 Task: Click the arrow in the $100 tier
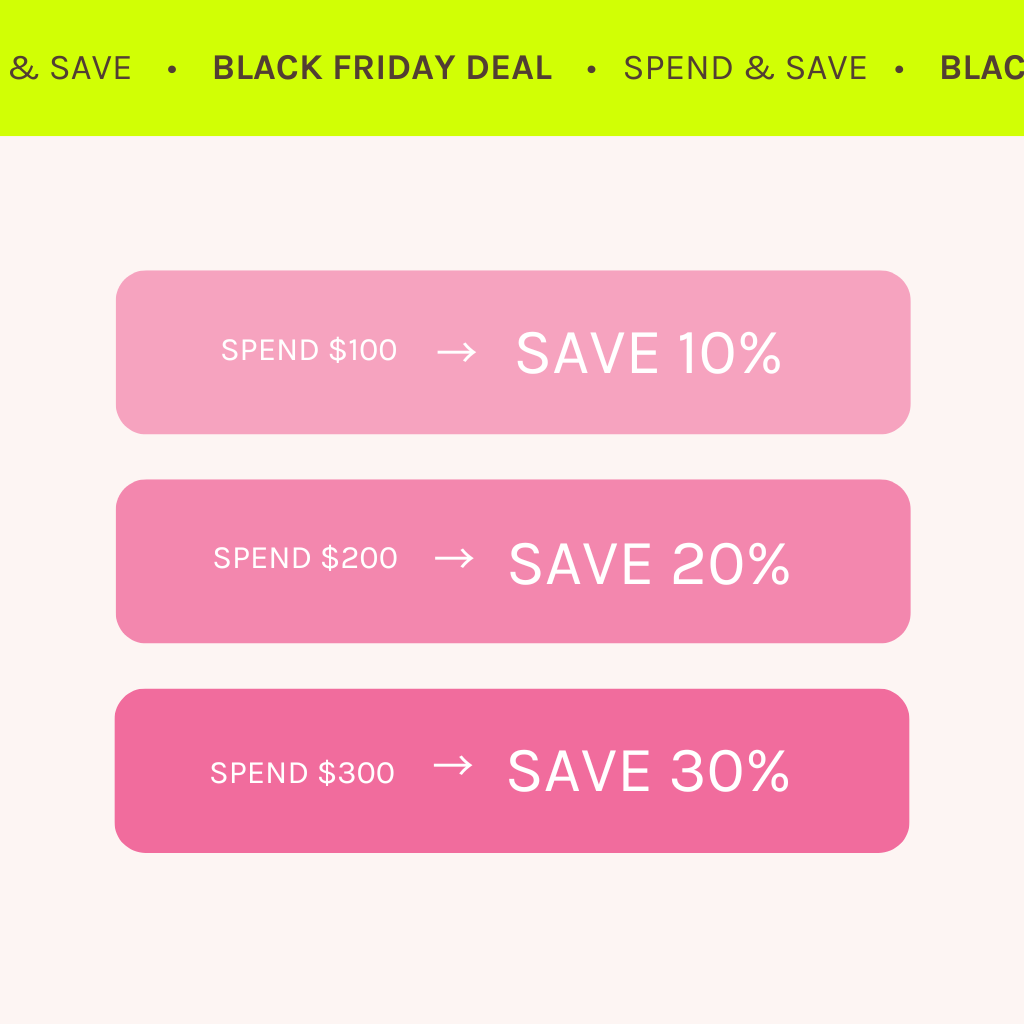pos(456,351)
